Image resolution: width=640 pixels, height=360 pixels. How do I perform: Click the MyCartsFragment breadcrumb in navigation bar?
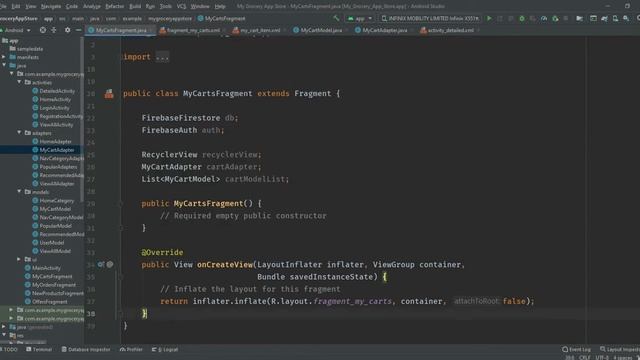point(221,18)
